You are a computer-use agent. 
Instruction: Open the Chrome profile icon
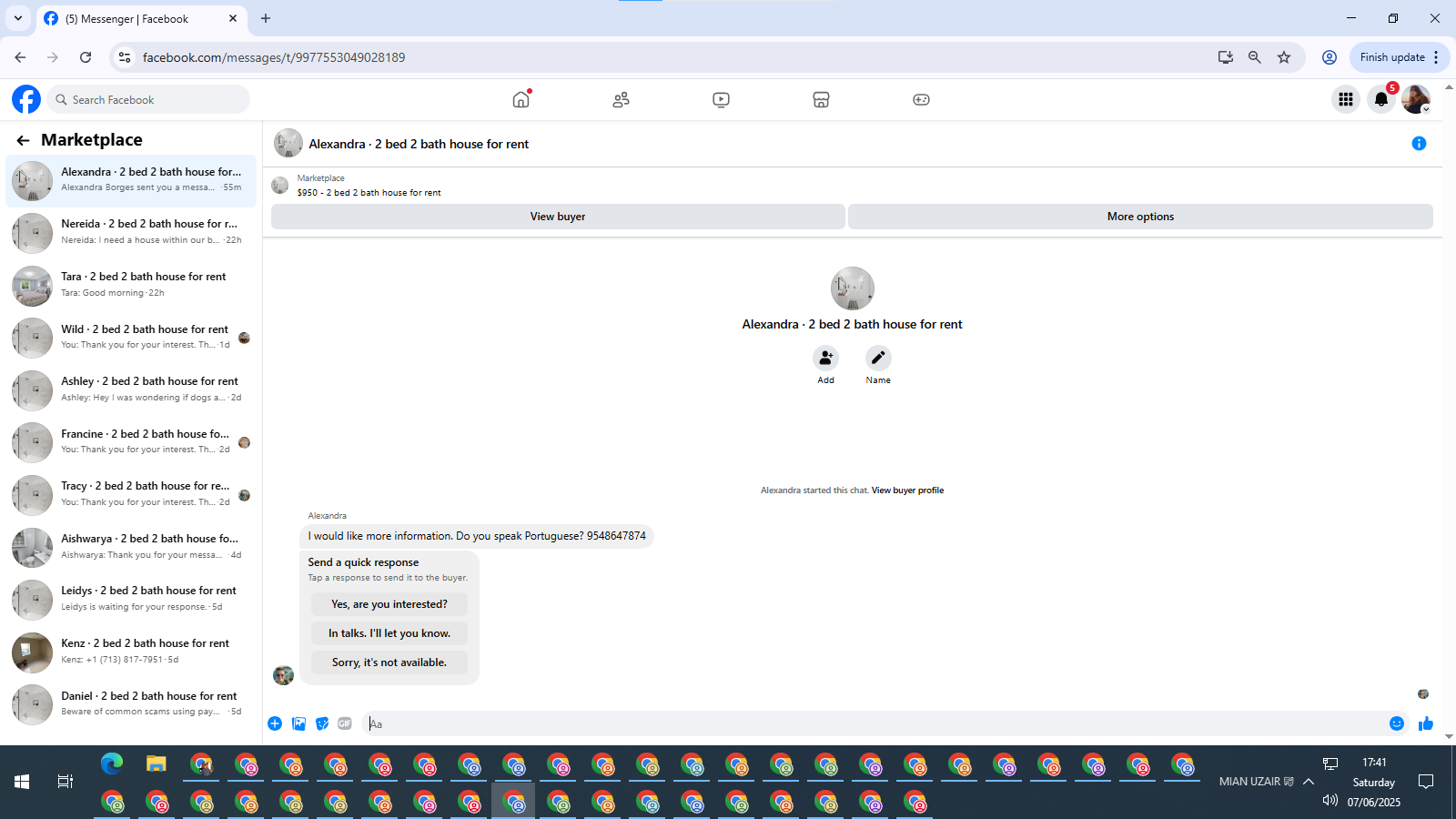1330,57
